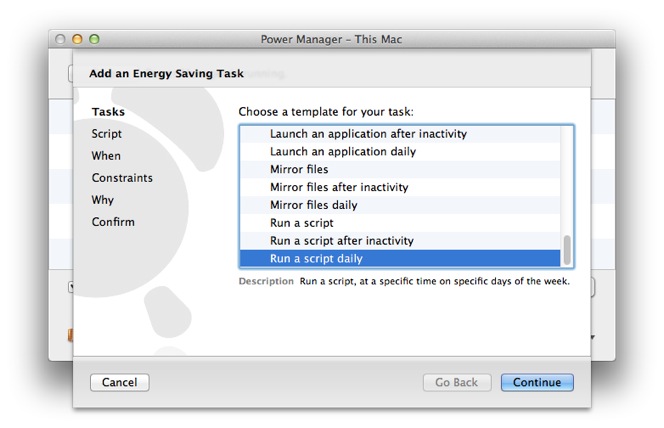Click the Go Back button

click(x=457, y=382)
